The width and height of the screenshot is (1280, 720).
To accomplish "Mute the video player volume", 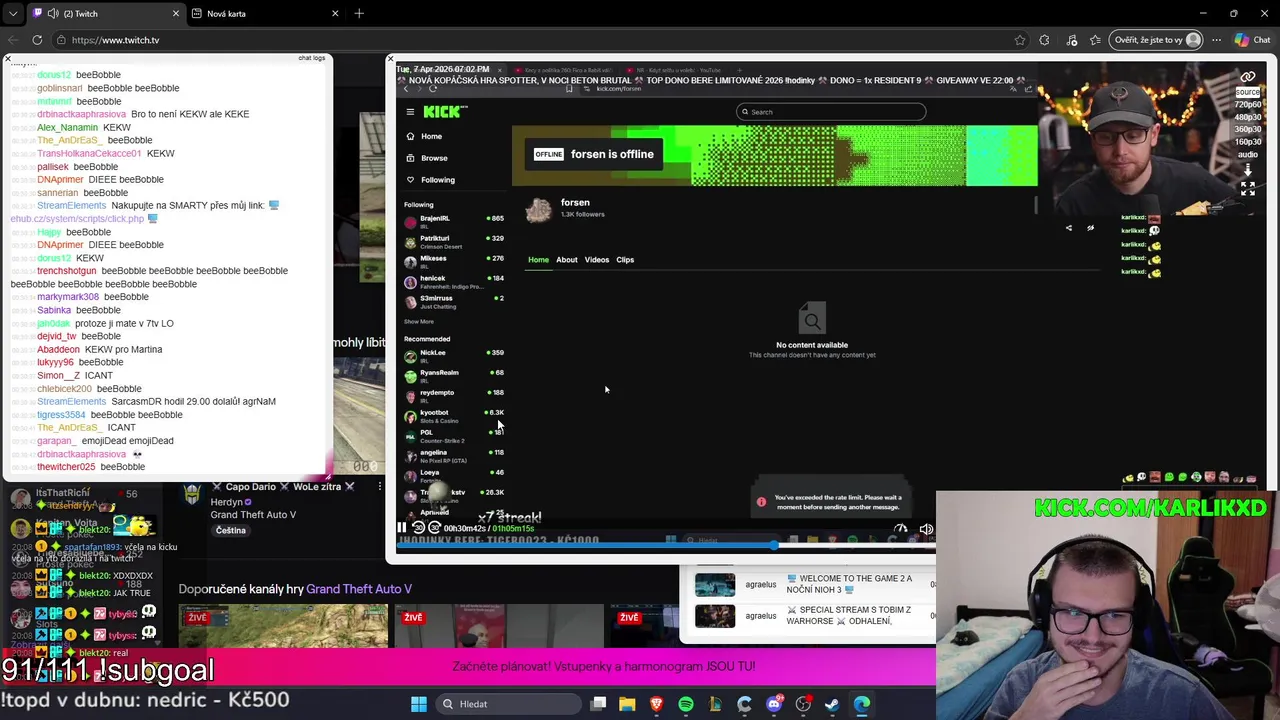I will coord(926,529).
